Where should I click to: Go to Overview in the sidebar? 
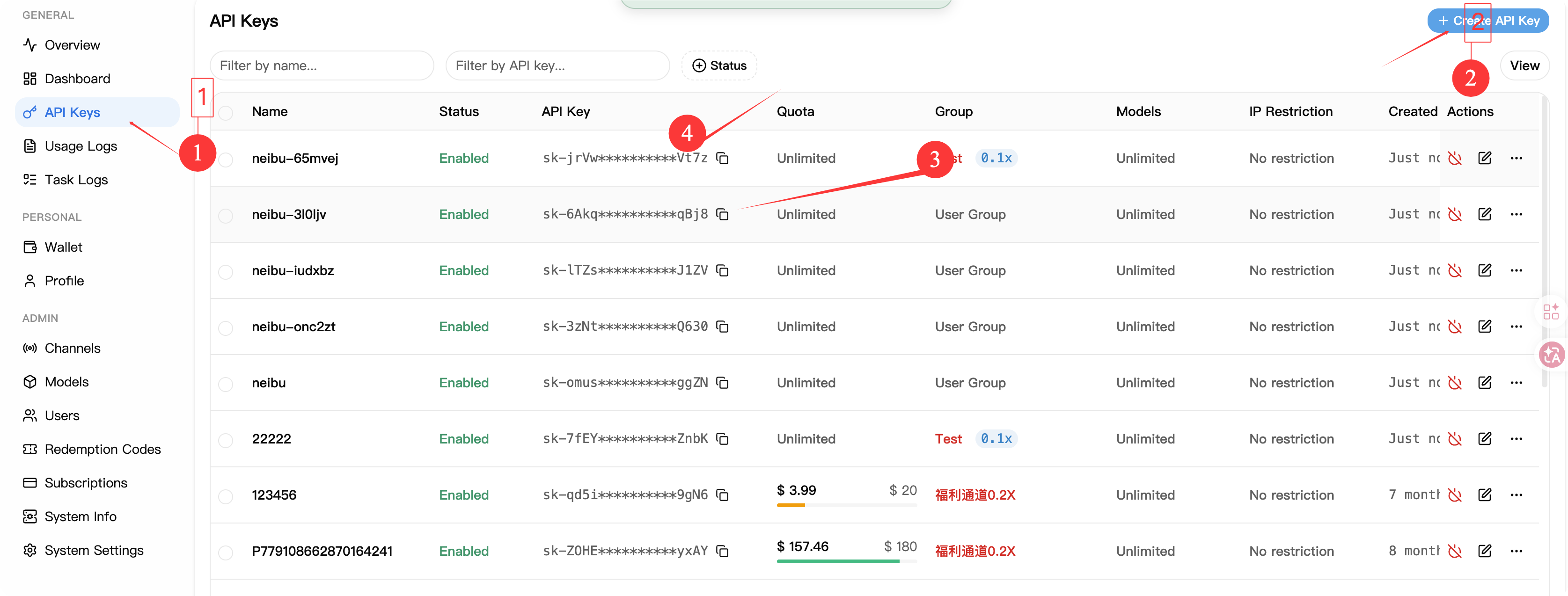click(97, 45)
